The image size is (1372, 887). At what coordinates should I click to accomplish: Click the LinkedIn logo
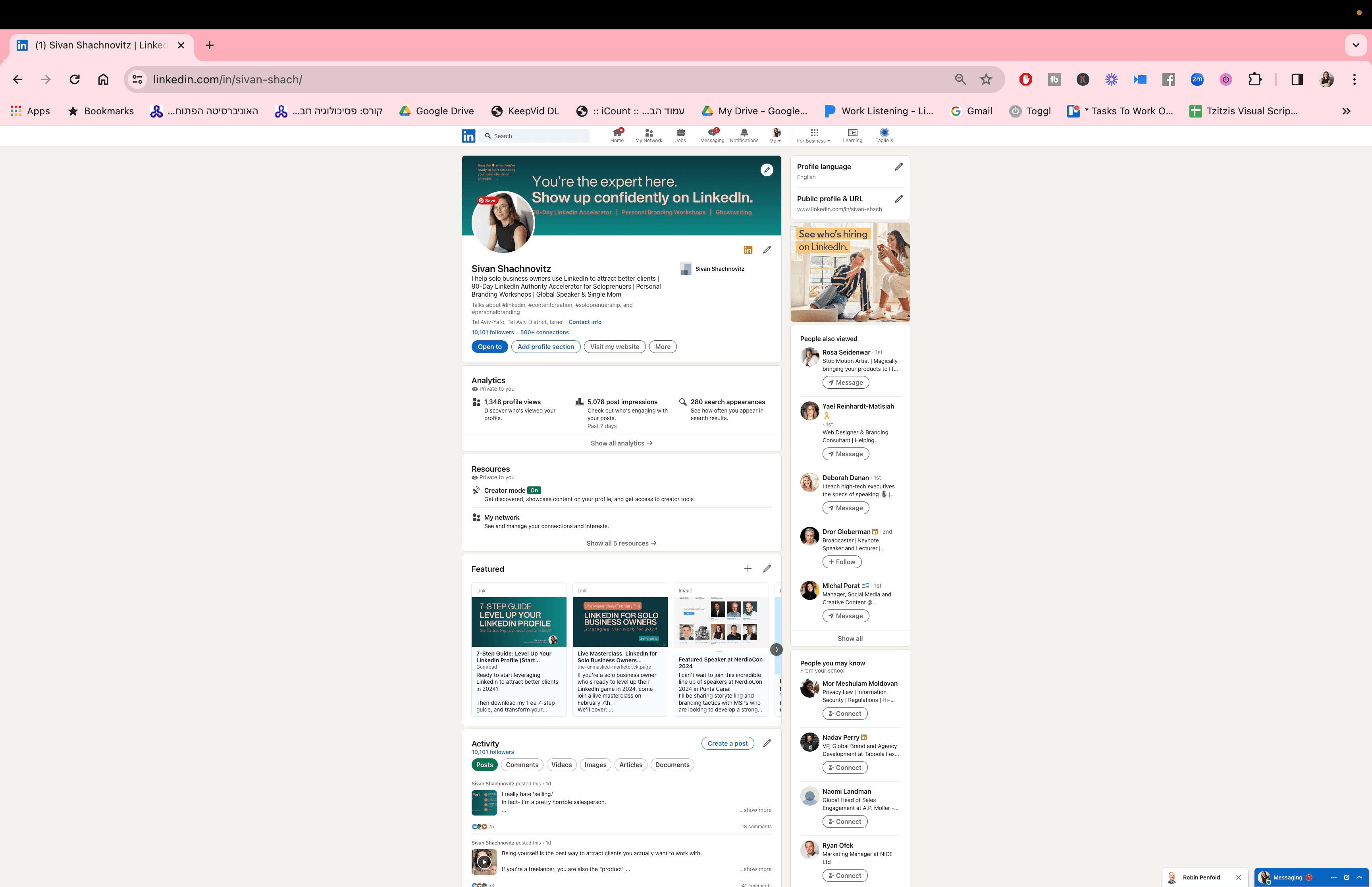[x=469, y=136]
